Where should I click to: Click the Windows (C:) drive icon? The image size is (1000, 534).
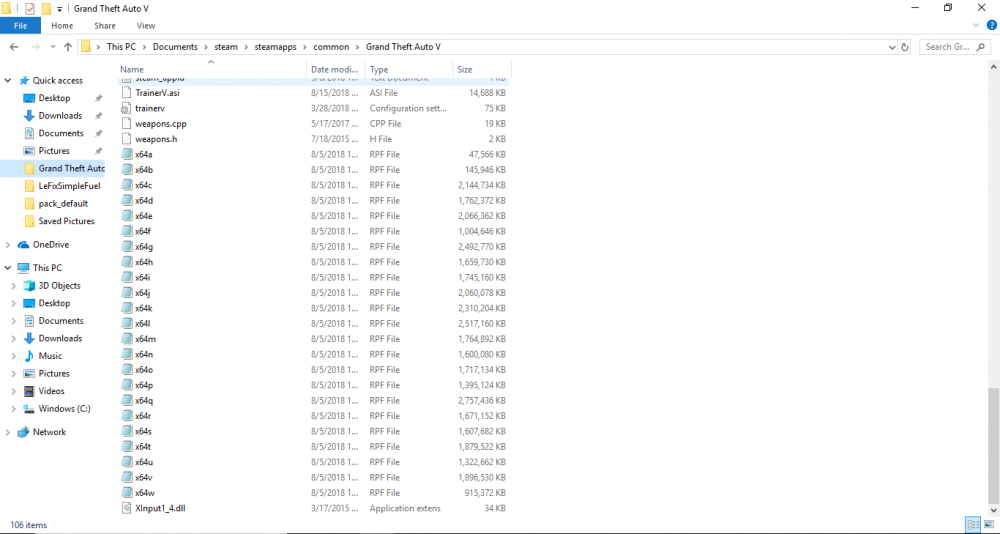point(29,408)
